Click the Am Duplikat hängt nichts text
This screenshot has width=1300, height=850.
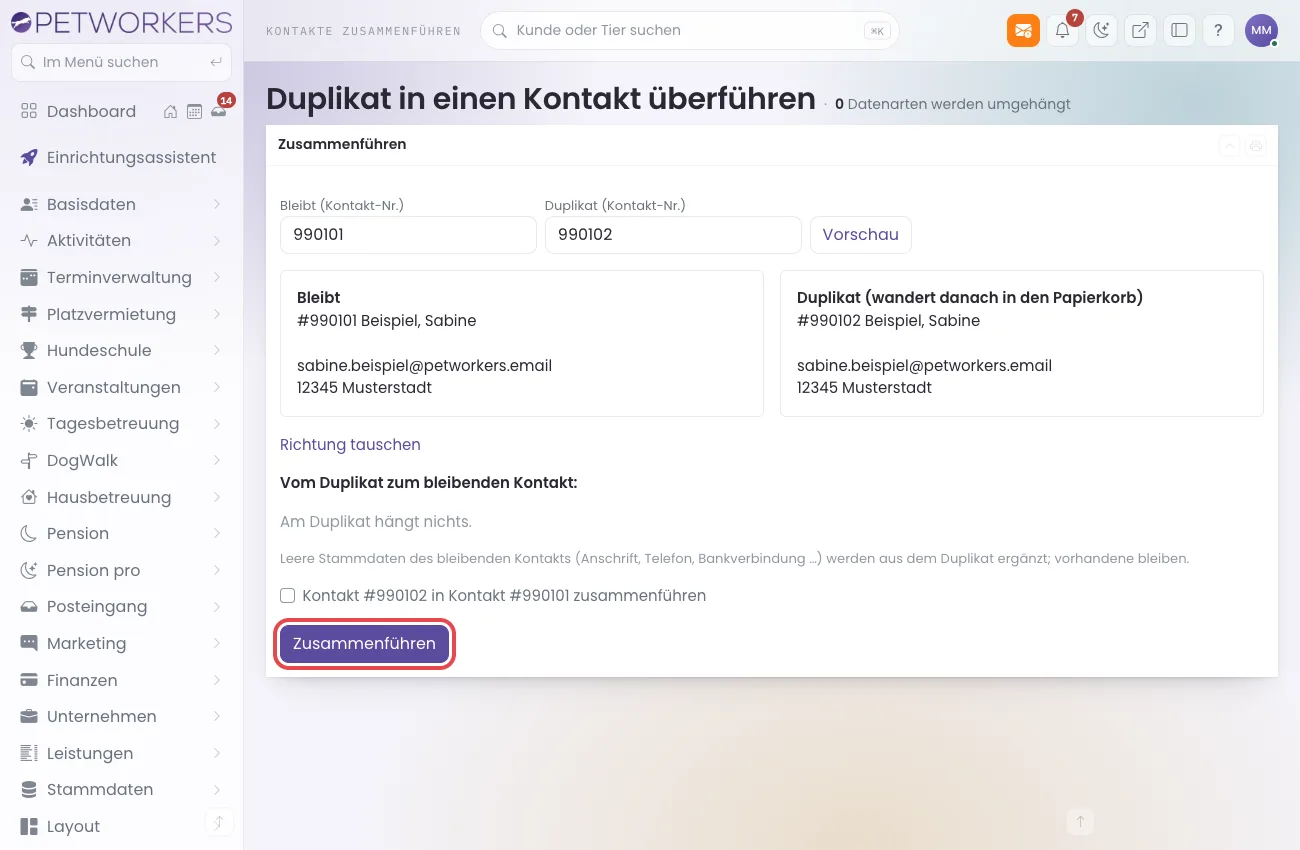pos(376,522)
